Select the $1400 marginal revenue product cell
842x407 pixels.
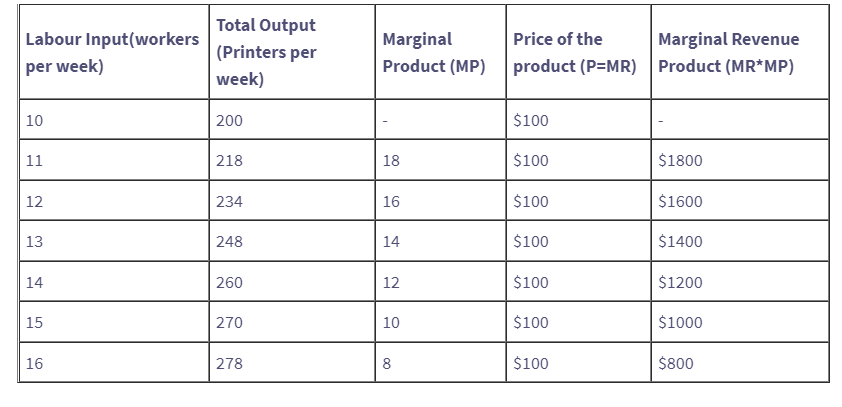click(681, 242)
